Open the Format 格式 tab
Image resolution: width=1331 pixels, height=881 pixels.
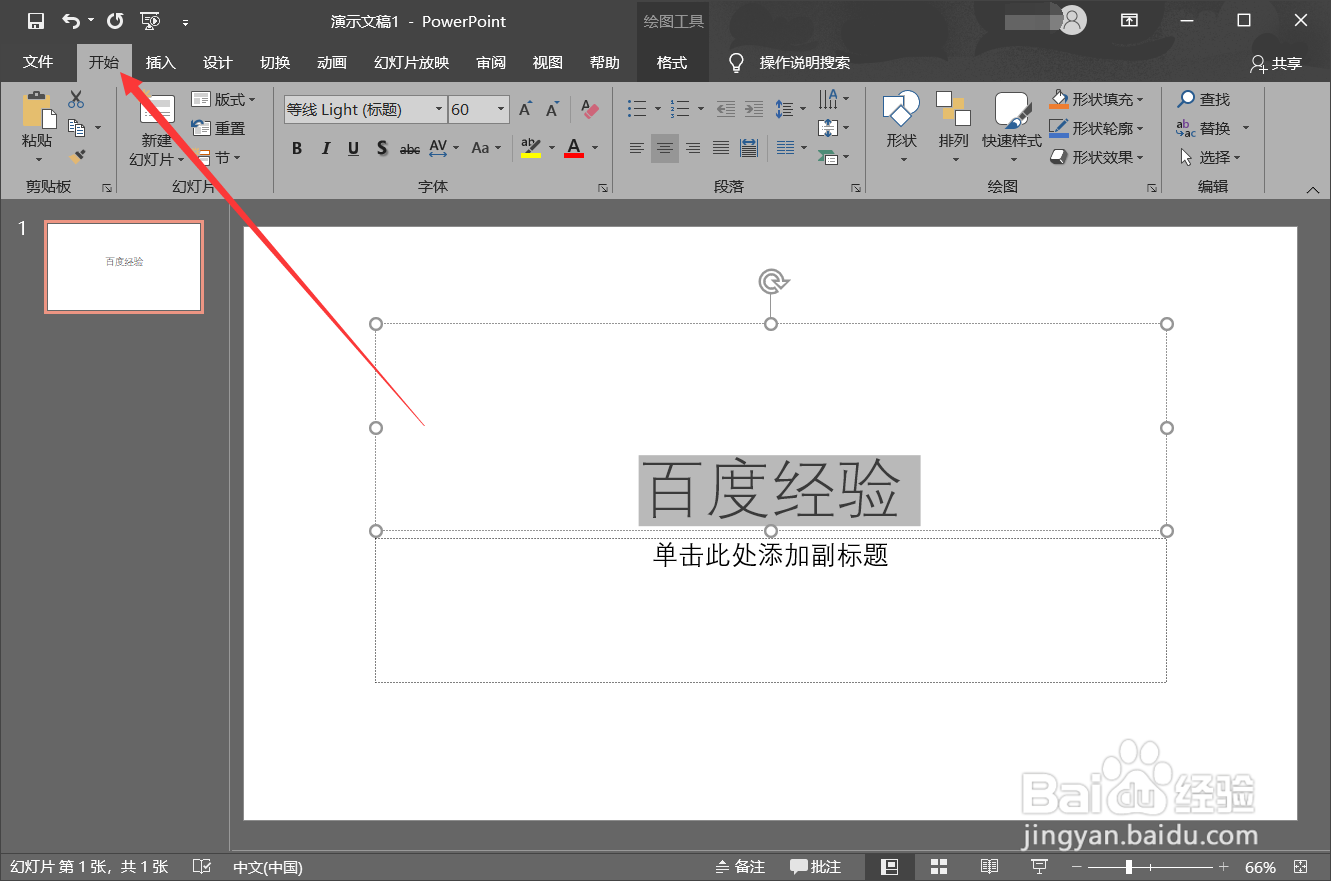672,62
